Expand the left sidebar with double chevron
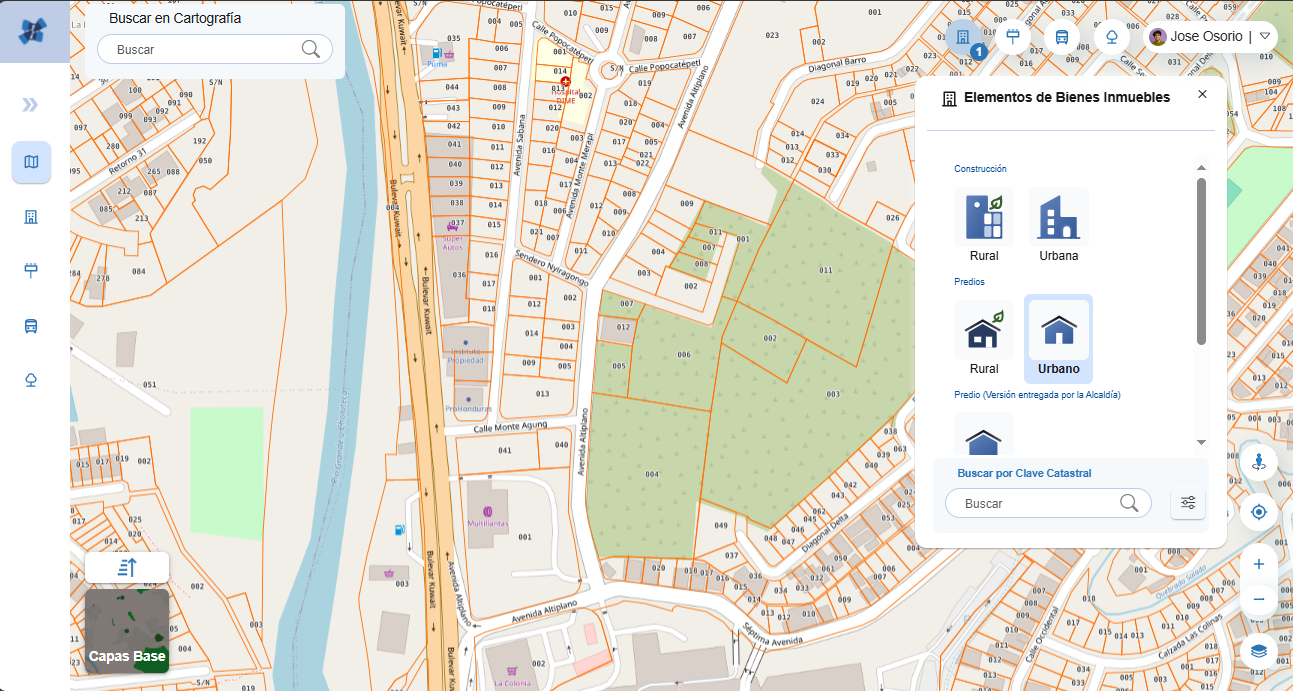This screenshot has height=691, width=1293. (30, 105)
